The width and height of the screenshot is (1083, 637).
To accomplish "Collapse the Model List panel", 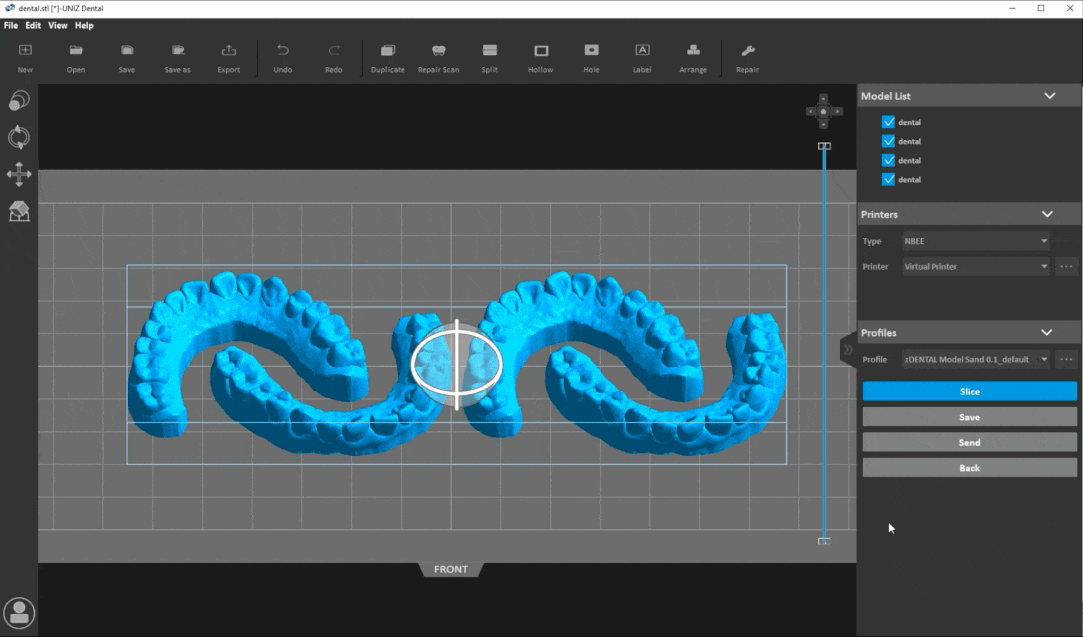I will pos(1049,96).
